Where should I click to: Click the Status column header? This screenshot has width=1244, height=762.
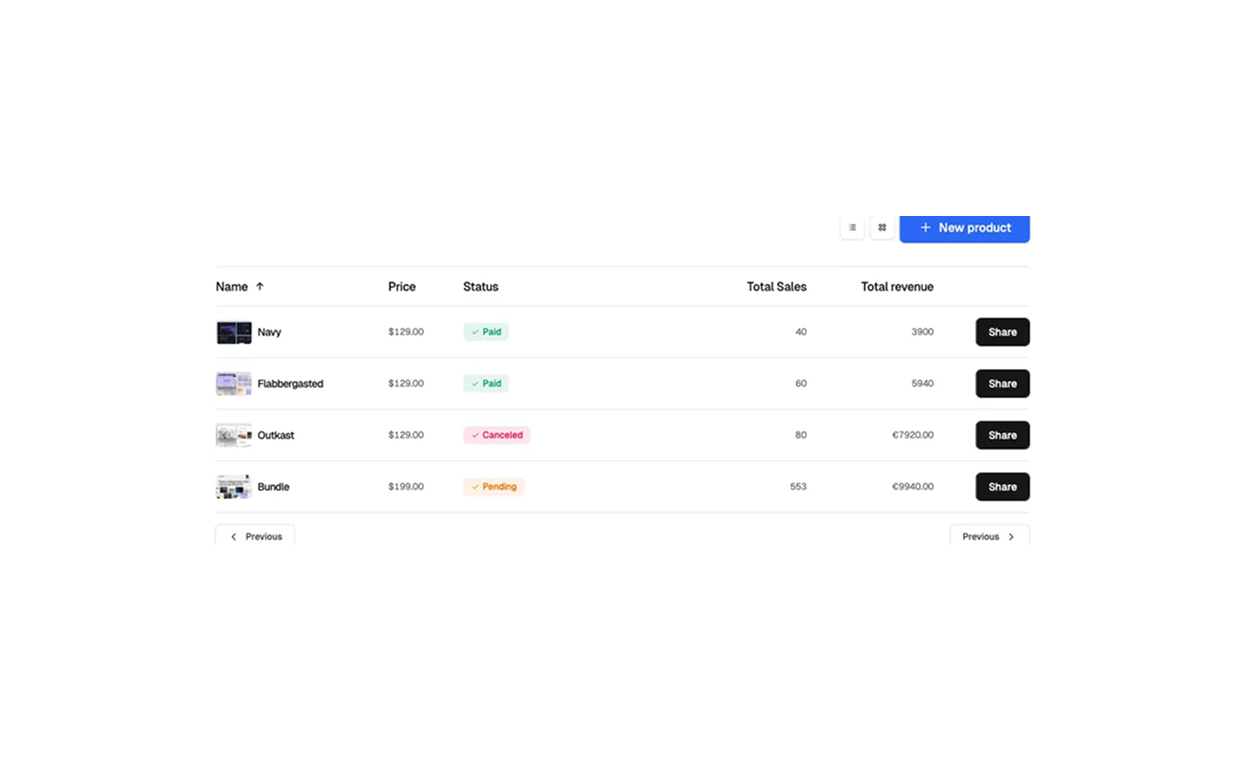click(481, 287)
